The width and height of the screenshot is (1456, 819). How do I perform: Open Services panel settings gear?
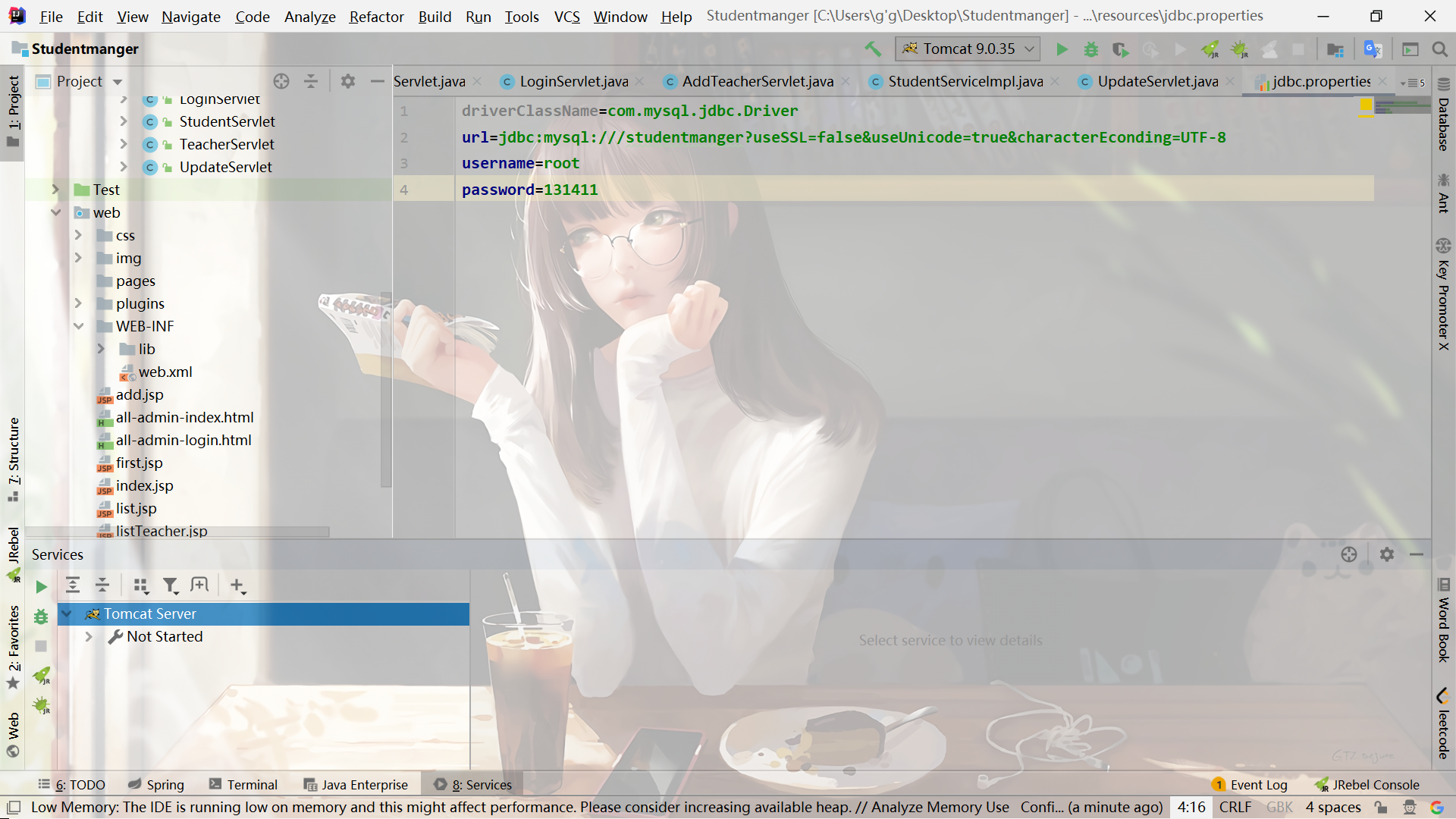click(1387, 554)
